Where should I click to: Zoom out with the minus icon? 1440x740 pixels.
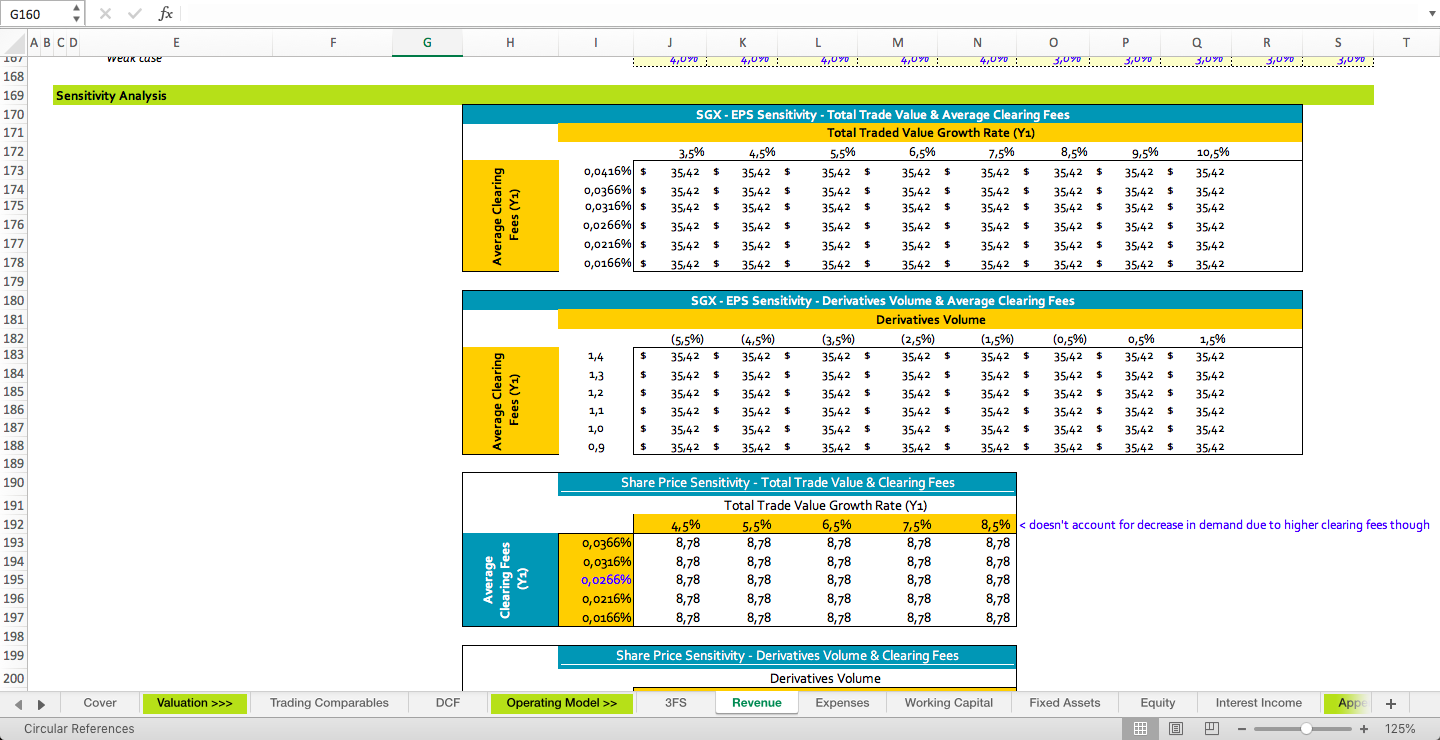pyautogui.click(x=1242, y=729)
